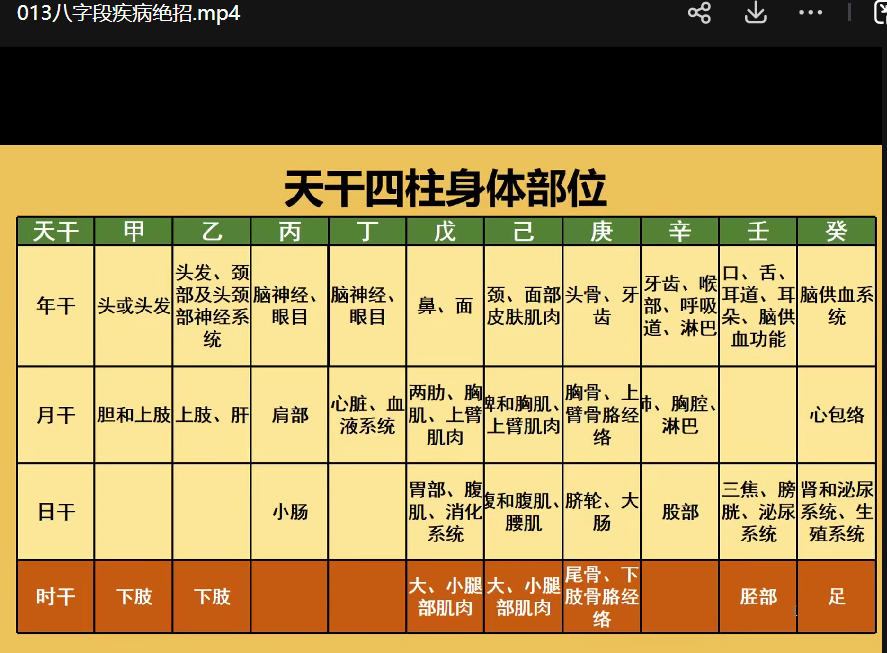Click the 小肠 cell in 日干 row
The height and width of the screenshot is (653, 887).
pos(290,511)
